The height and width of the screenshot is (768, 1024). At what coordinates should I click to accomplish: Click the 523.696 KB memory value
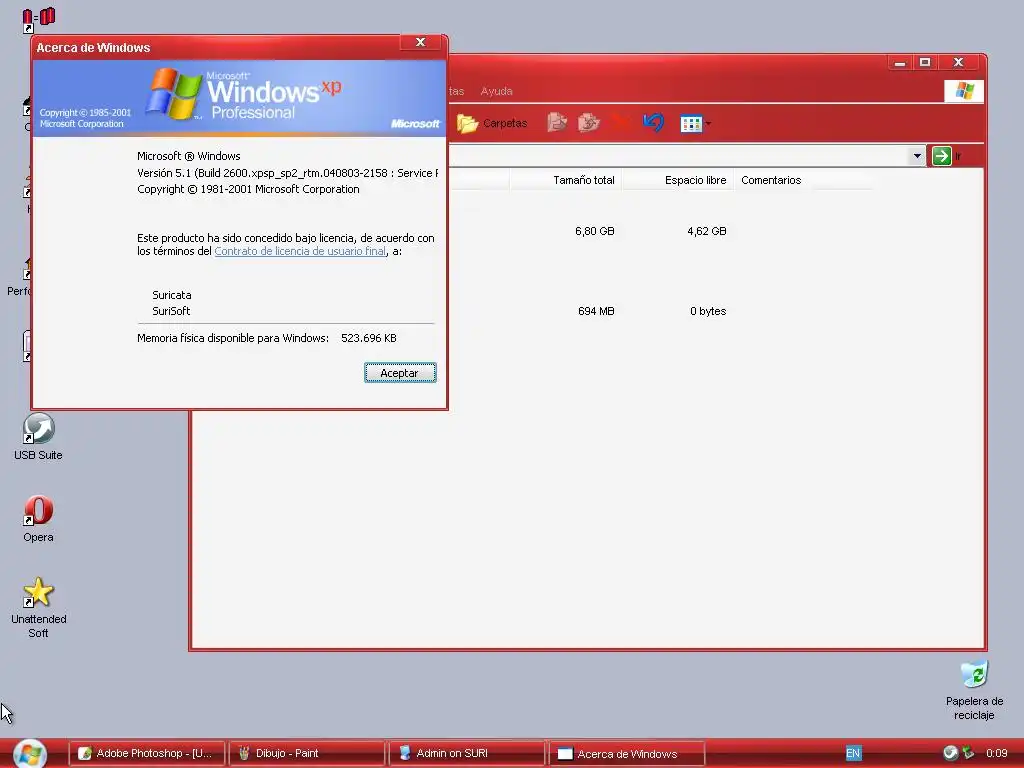[x=368, y=338]
